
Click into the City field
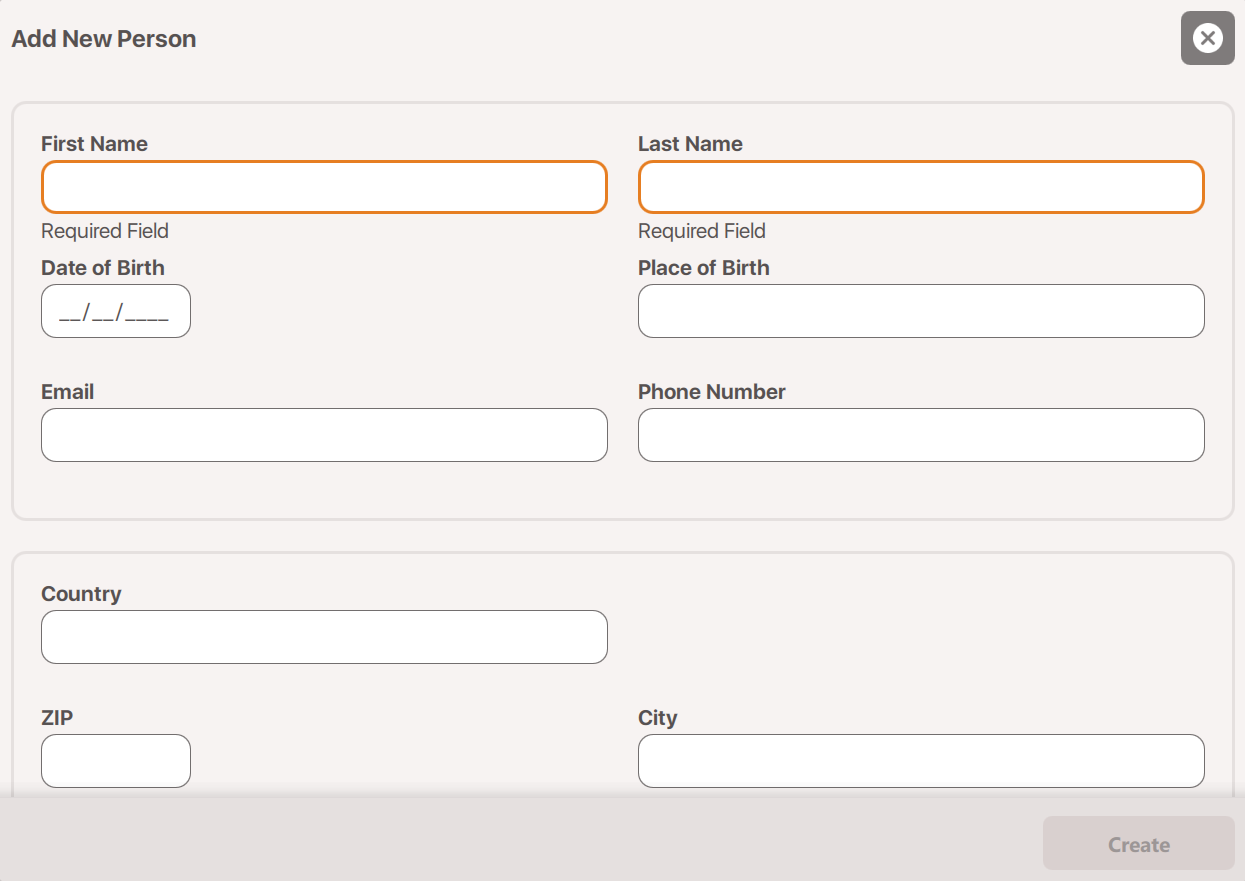pos(921,761)
